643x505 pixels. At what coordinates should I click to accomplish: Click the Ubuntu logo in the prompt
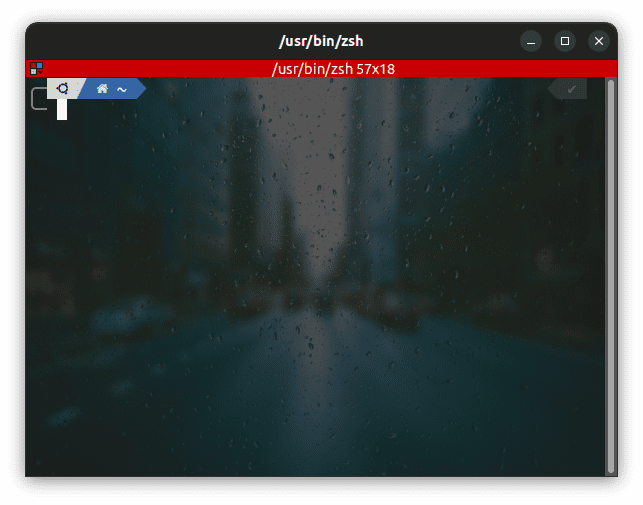click(x=63, y=89)
